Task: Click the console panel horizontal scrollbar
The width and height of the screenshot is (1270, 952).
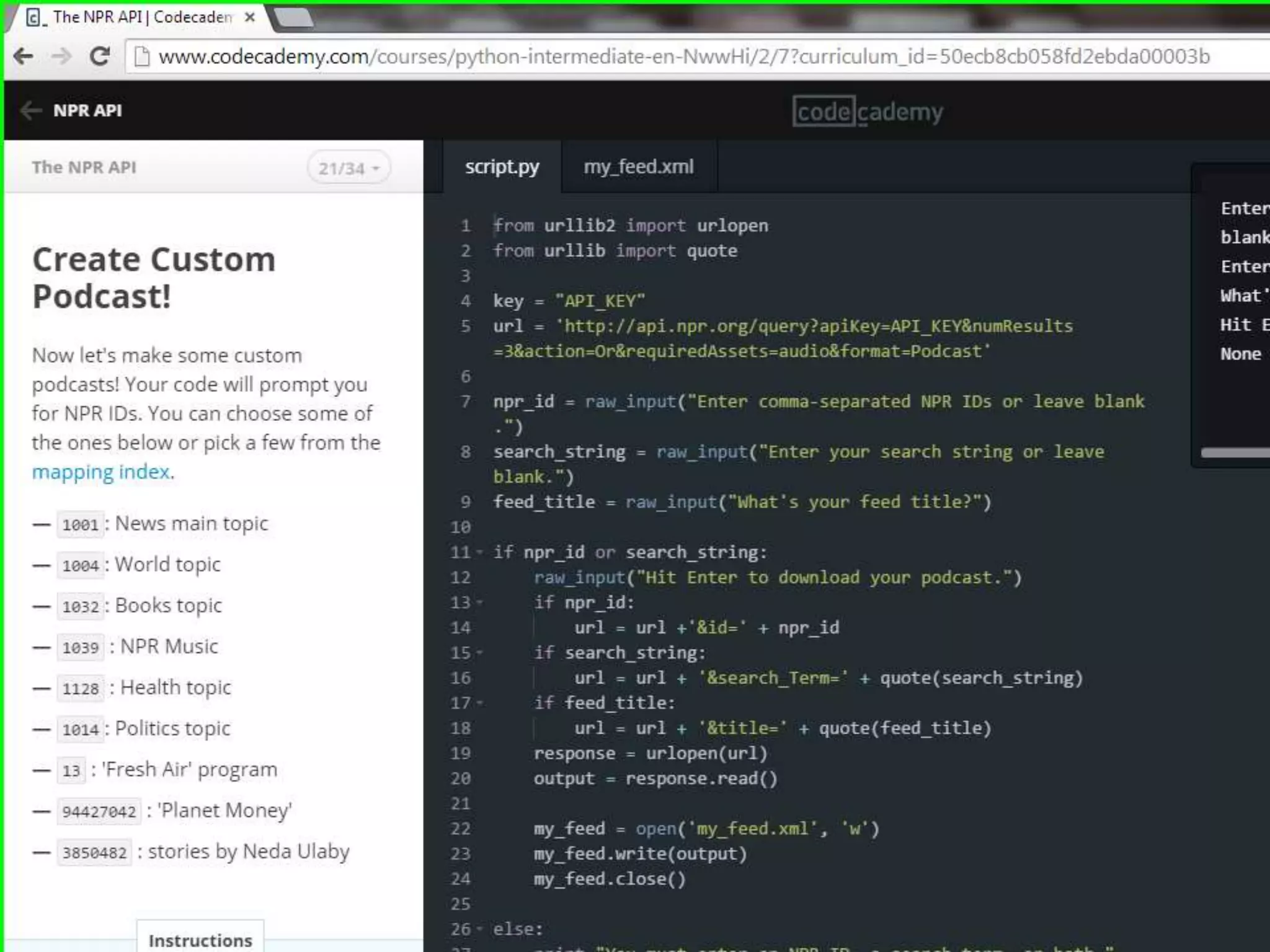Action: [1235, 452]
